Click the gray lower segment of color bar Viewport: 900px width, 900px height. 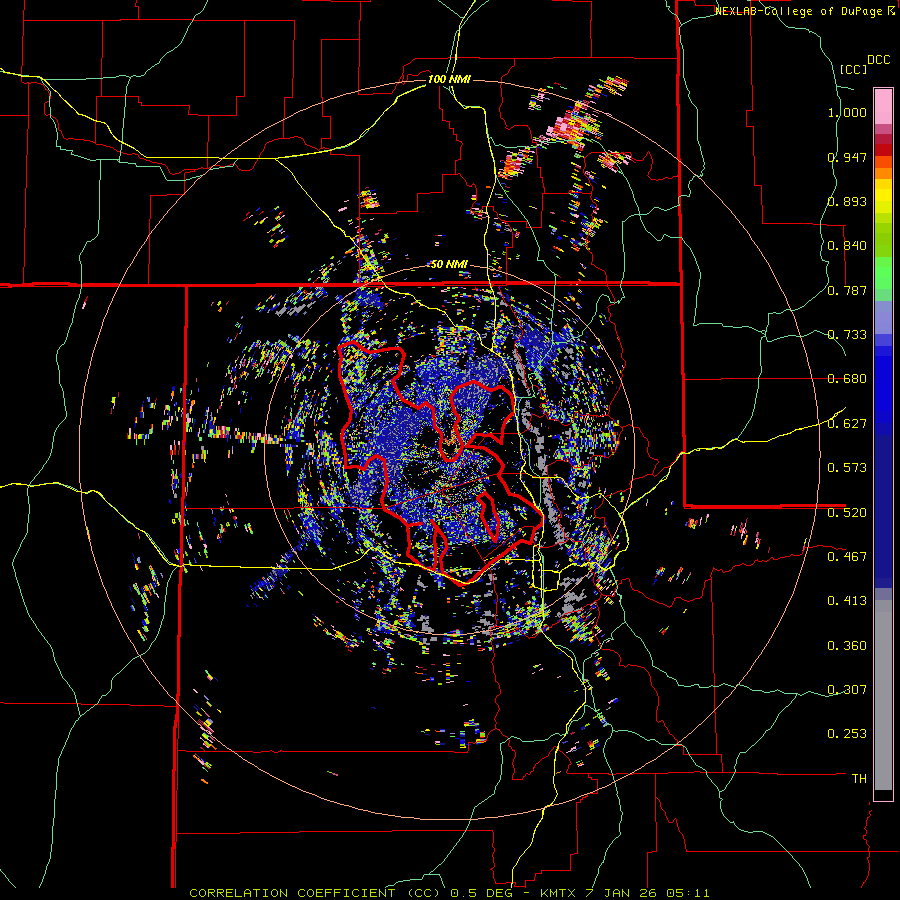[x=883, y=695]
